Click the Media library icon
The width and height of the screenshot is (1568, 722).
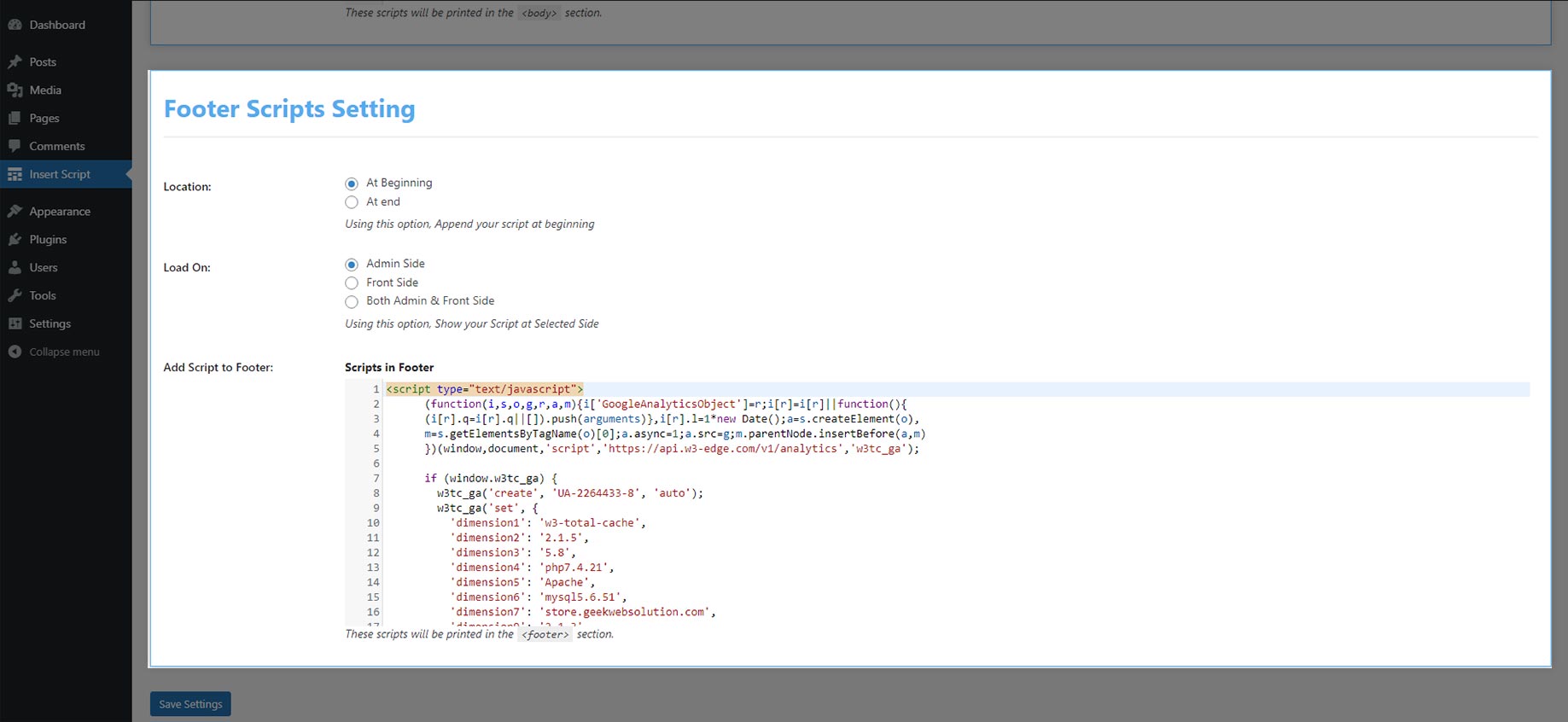click(15, 90)
